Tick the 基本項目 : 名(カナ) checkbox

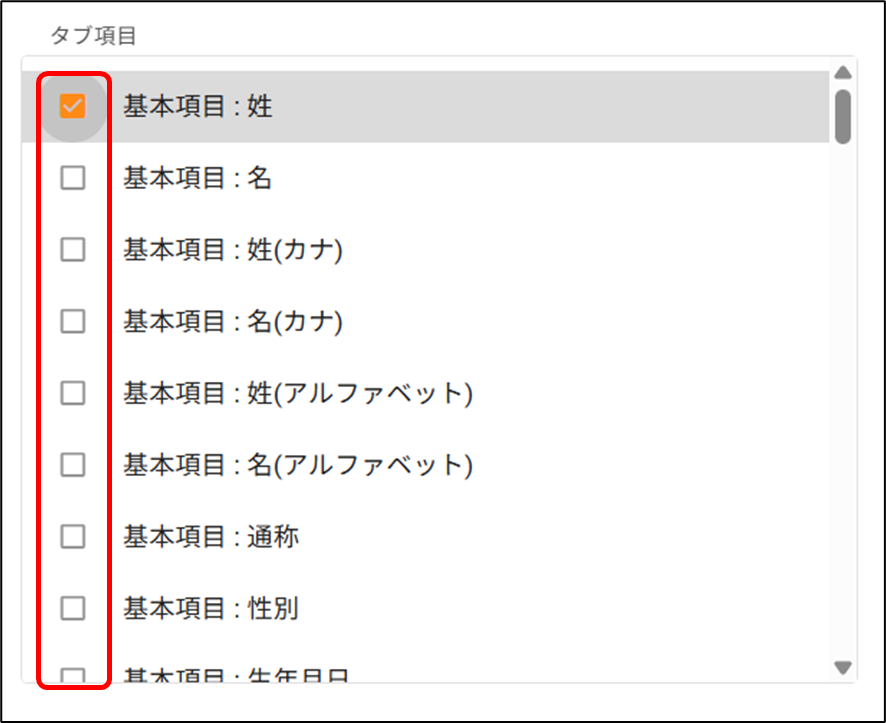tap(73, 321)
